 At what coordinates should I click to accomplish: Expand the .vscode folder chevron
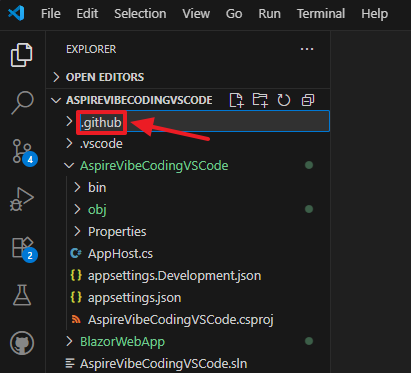(69, 143)
